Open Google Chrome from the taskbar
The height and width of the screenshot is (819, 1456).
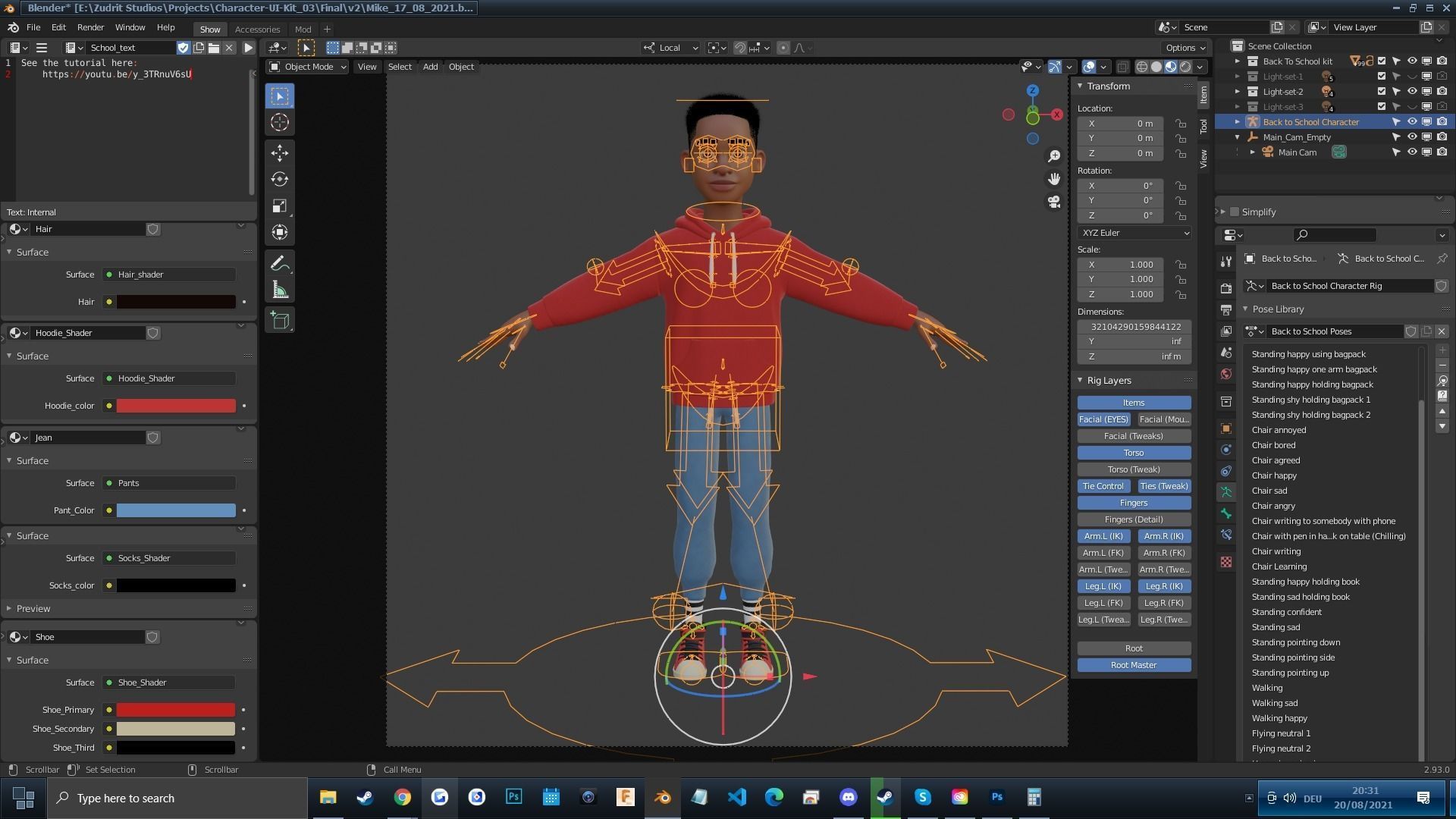(x=402, y=797)
